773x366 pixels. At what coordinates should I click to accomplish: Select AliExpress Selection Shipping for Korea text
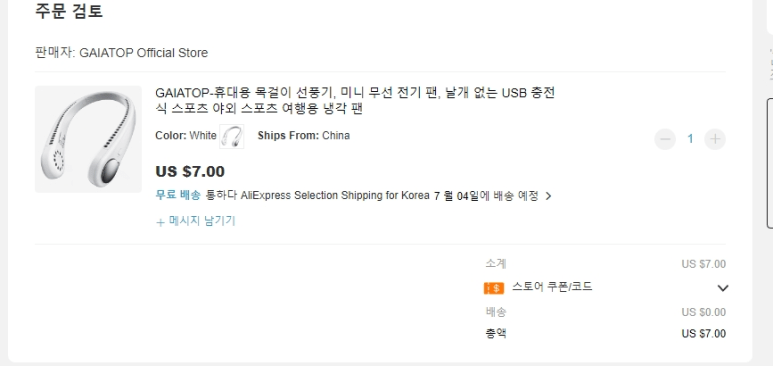click(x=335, y=195)
